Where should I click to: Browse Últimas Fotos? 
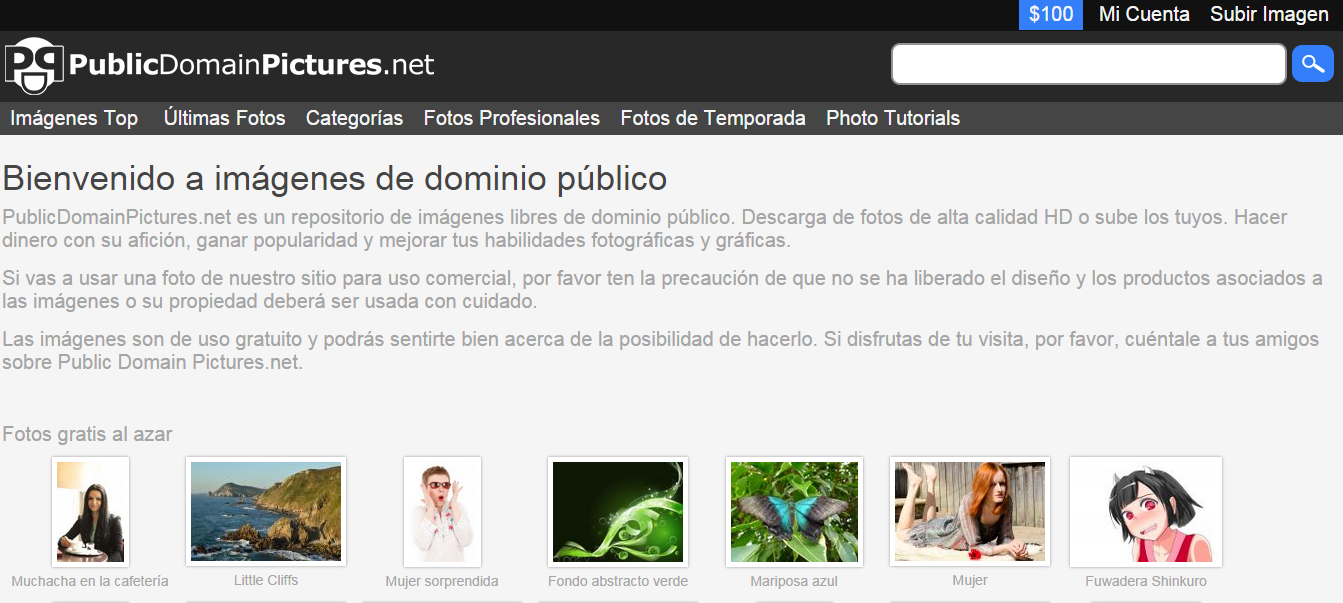click(x=224, y=118)
